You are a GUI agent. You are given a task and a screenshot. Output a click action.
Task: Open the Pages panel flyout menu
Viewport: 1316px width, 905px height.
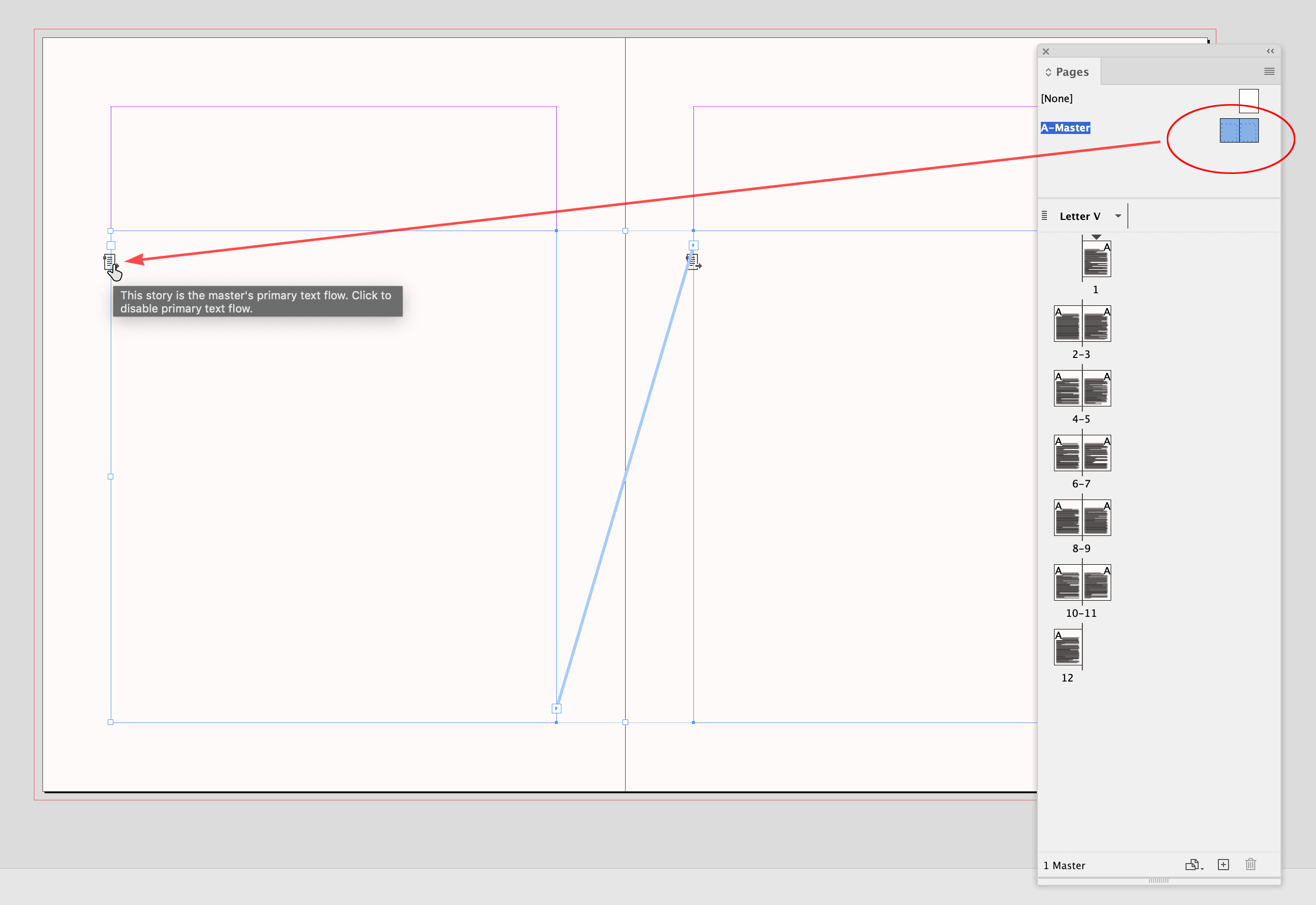(1269, 71)
